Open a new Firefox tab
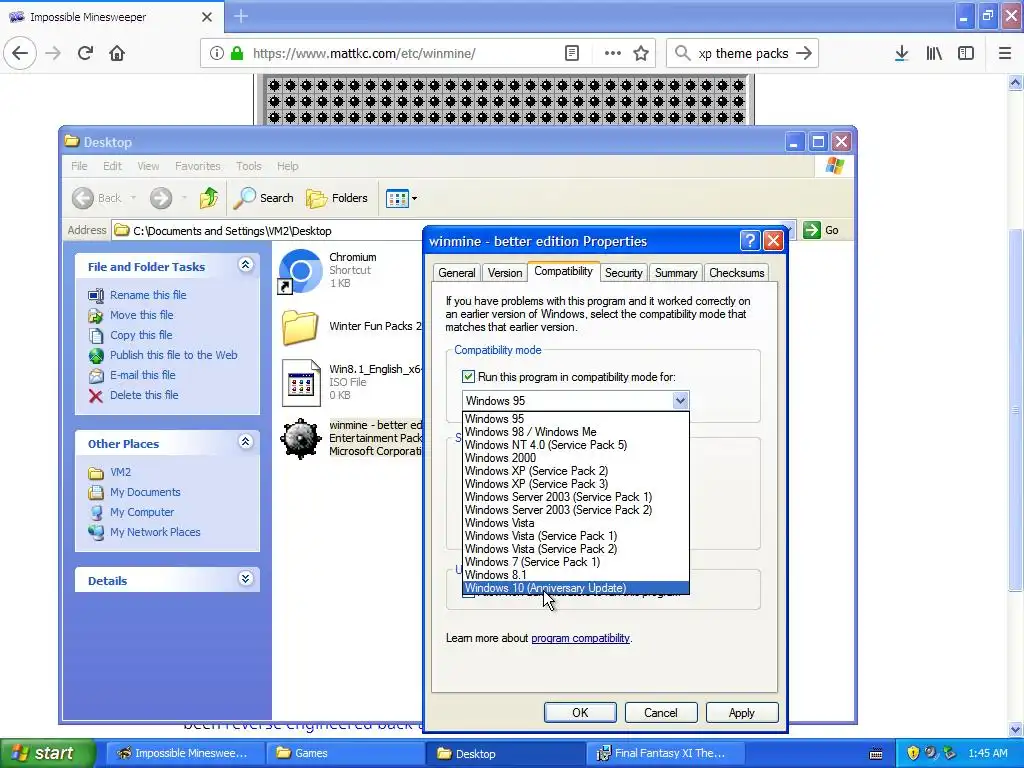1024x768 pixels. 240,16
